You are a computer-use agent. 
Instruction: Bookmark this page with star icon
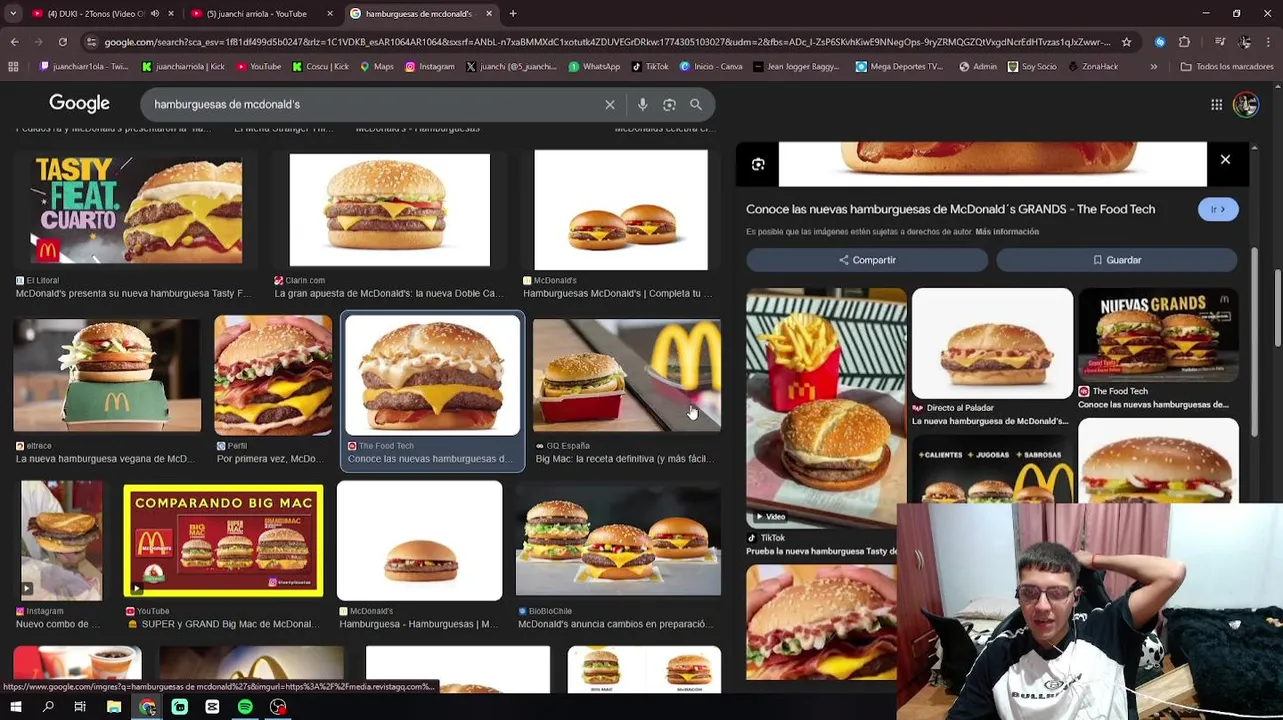[x=1126, y=42]
